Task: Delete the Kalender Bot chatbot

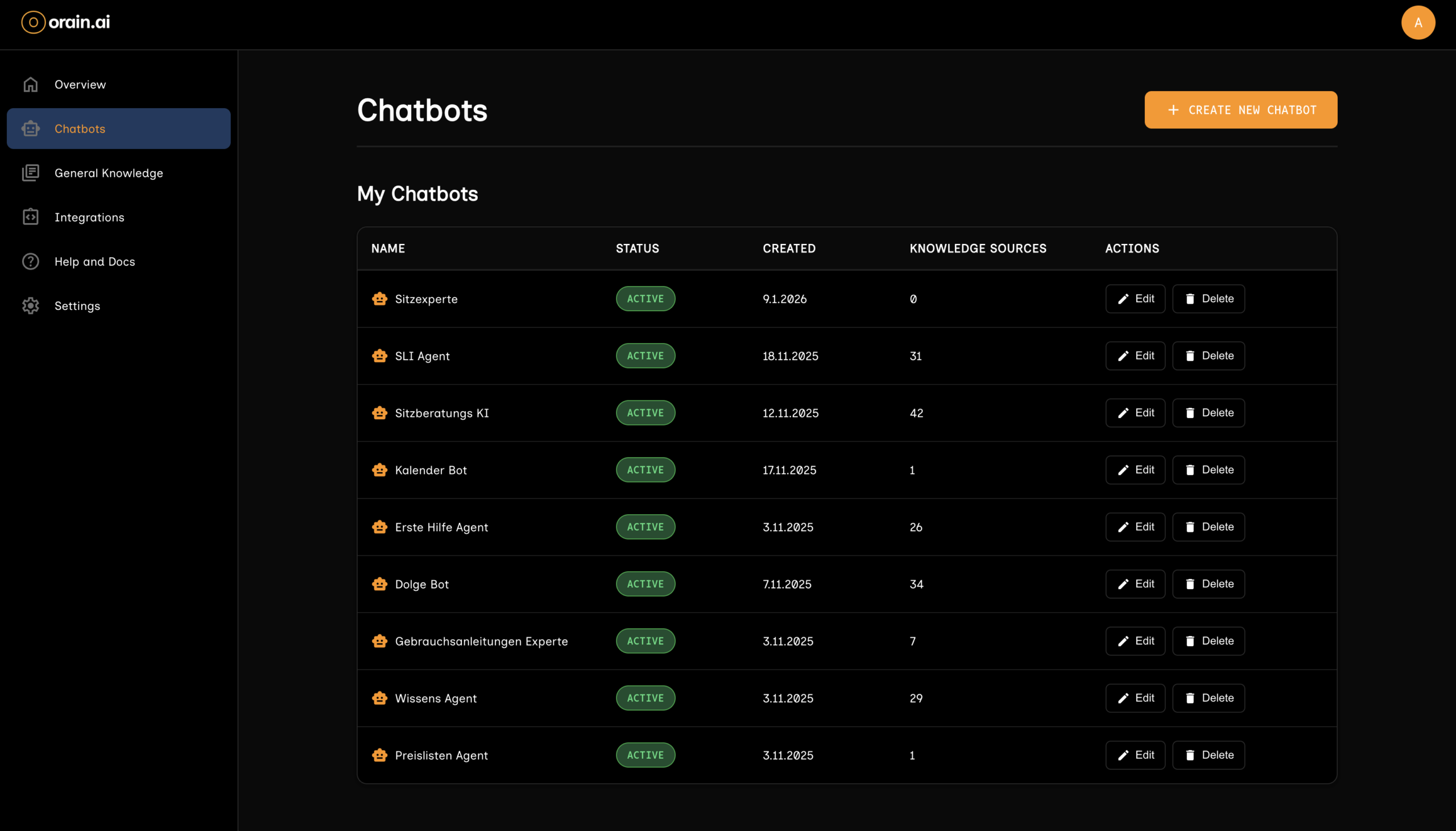Action: [1208, 470]
